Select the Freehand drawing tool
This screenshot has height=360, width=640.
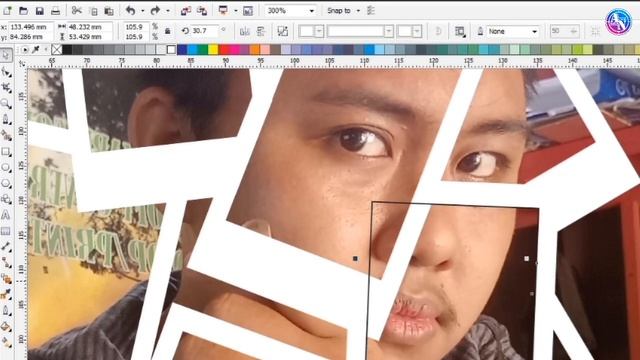[6, 119]
